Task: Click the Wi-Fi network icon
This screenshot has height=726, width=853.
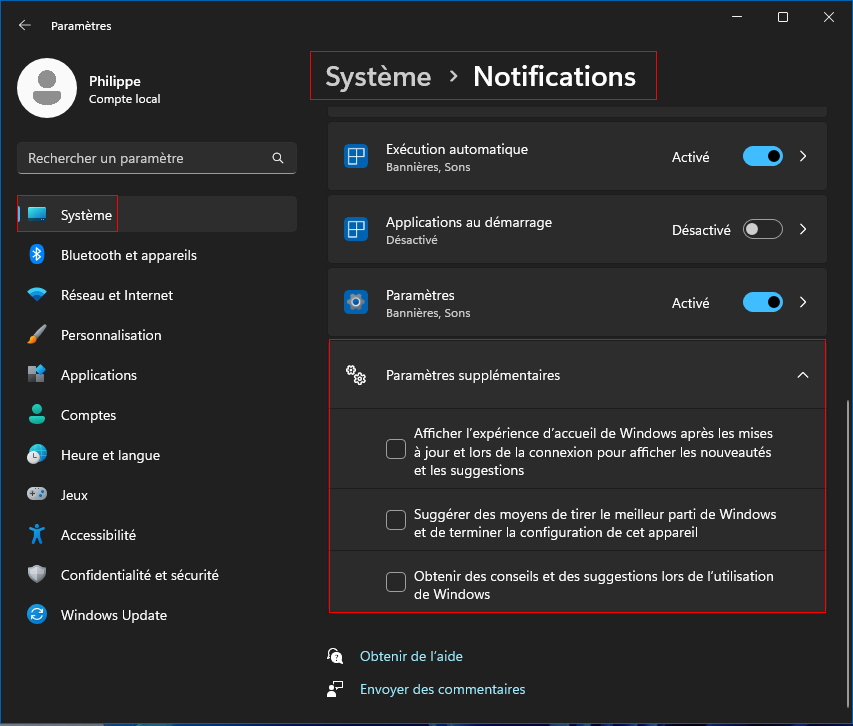Action: click(37, 295)
